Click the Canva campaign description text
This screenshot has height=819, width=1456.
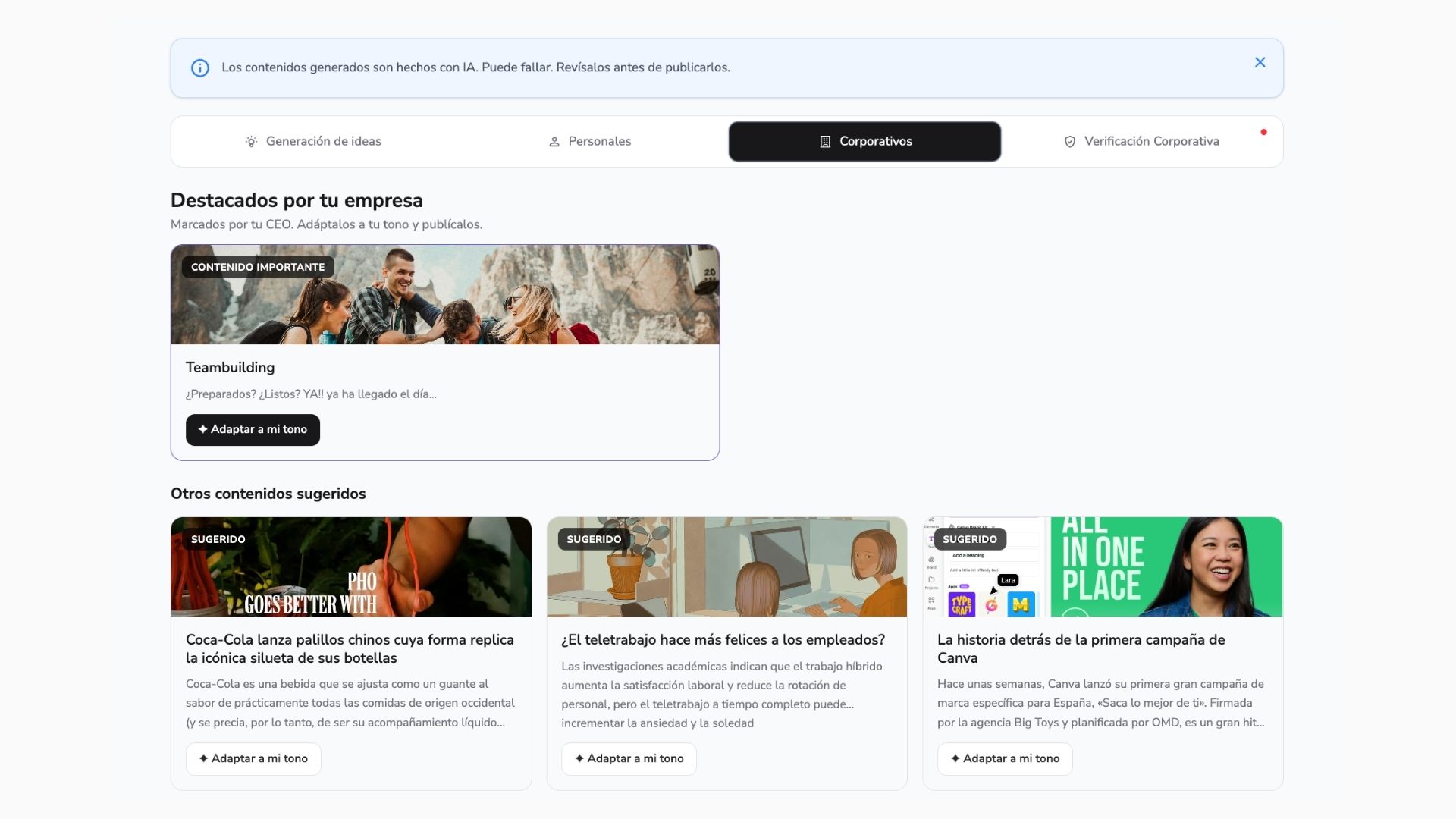coord(1101,703)
